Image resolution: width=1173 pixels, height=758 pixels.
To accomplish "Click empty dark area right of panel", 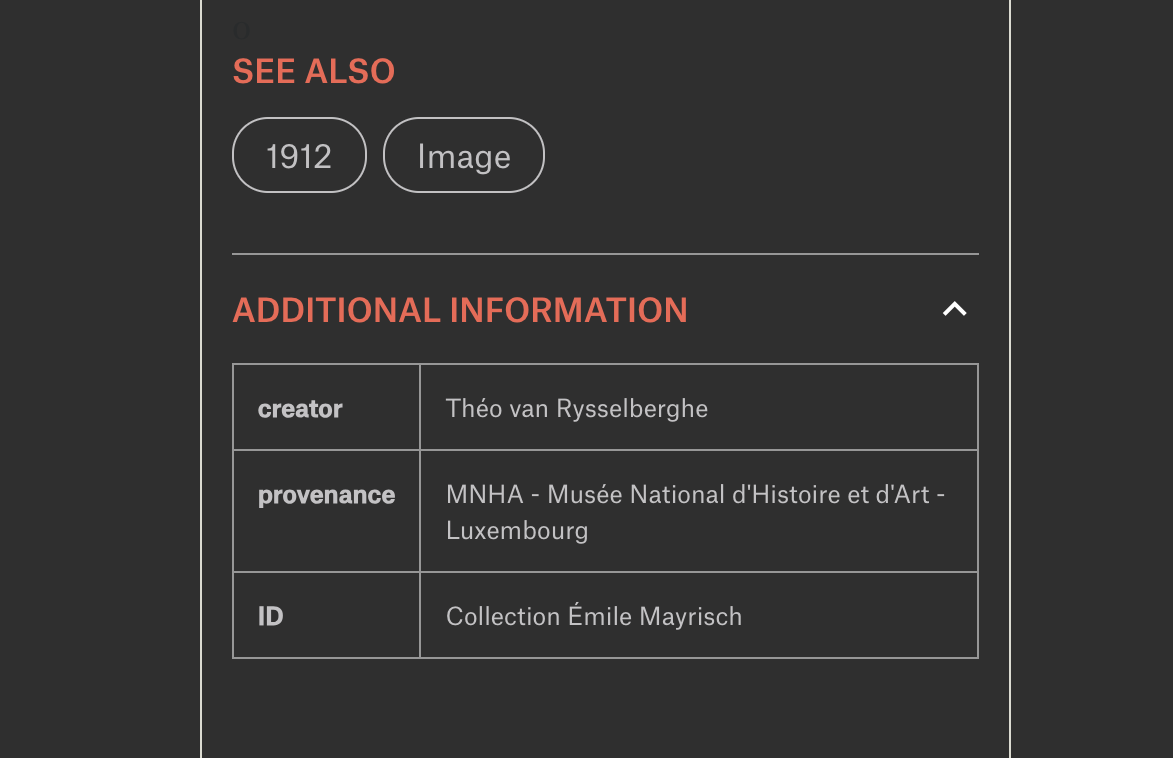I will [x=1092, y=379].
